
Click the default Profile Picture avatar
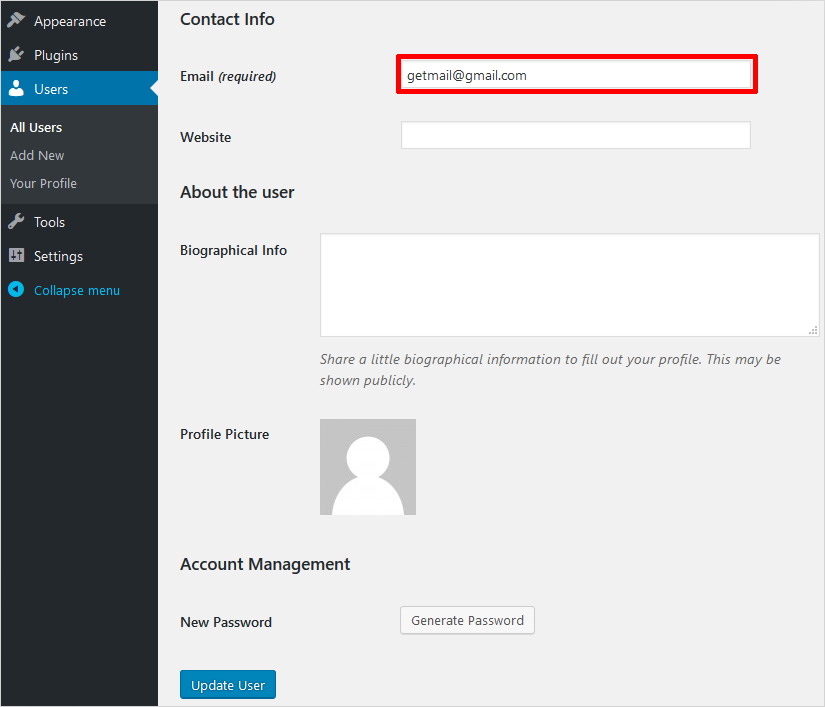click(x=368, y=467)
